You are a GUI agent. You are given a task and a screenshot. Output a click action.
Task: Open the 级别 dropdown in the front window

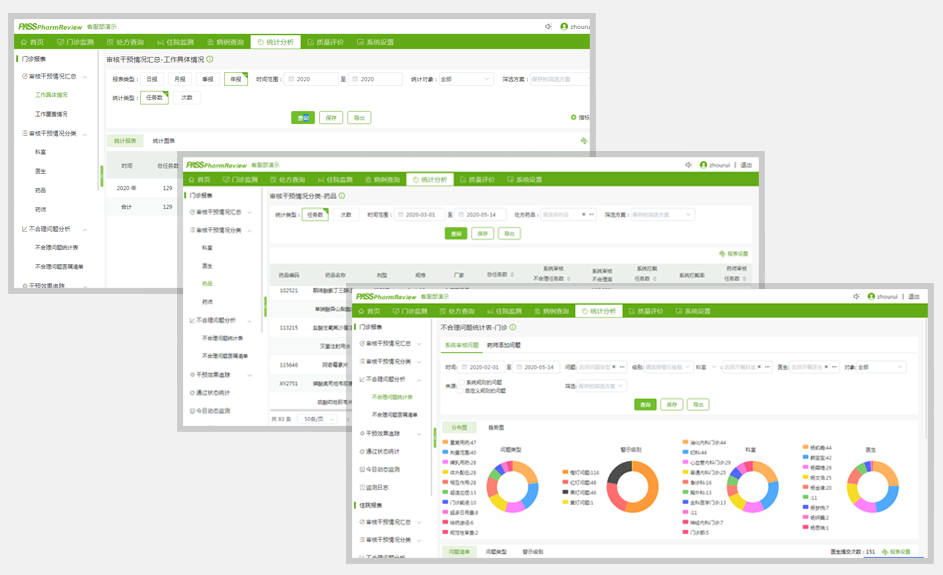pos(668,367)
